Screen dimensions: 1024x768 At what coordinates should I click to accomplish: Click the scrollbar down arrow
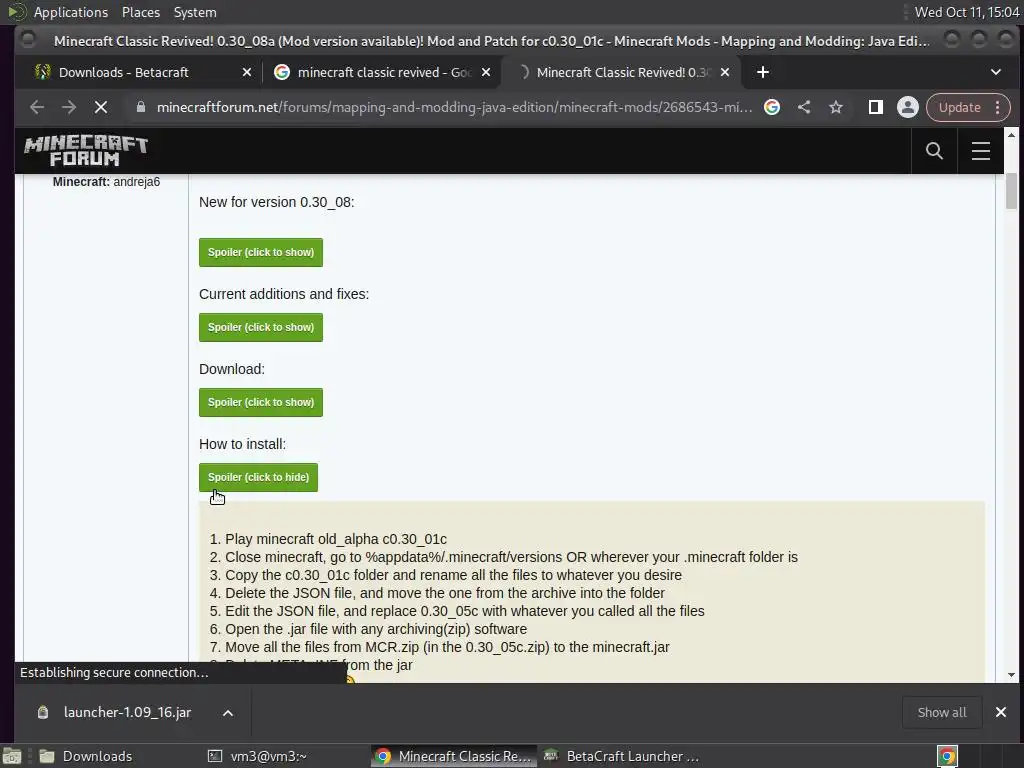[x=1011, y=675]
